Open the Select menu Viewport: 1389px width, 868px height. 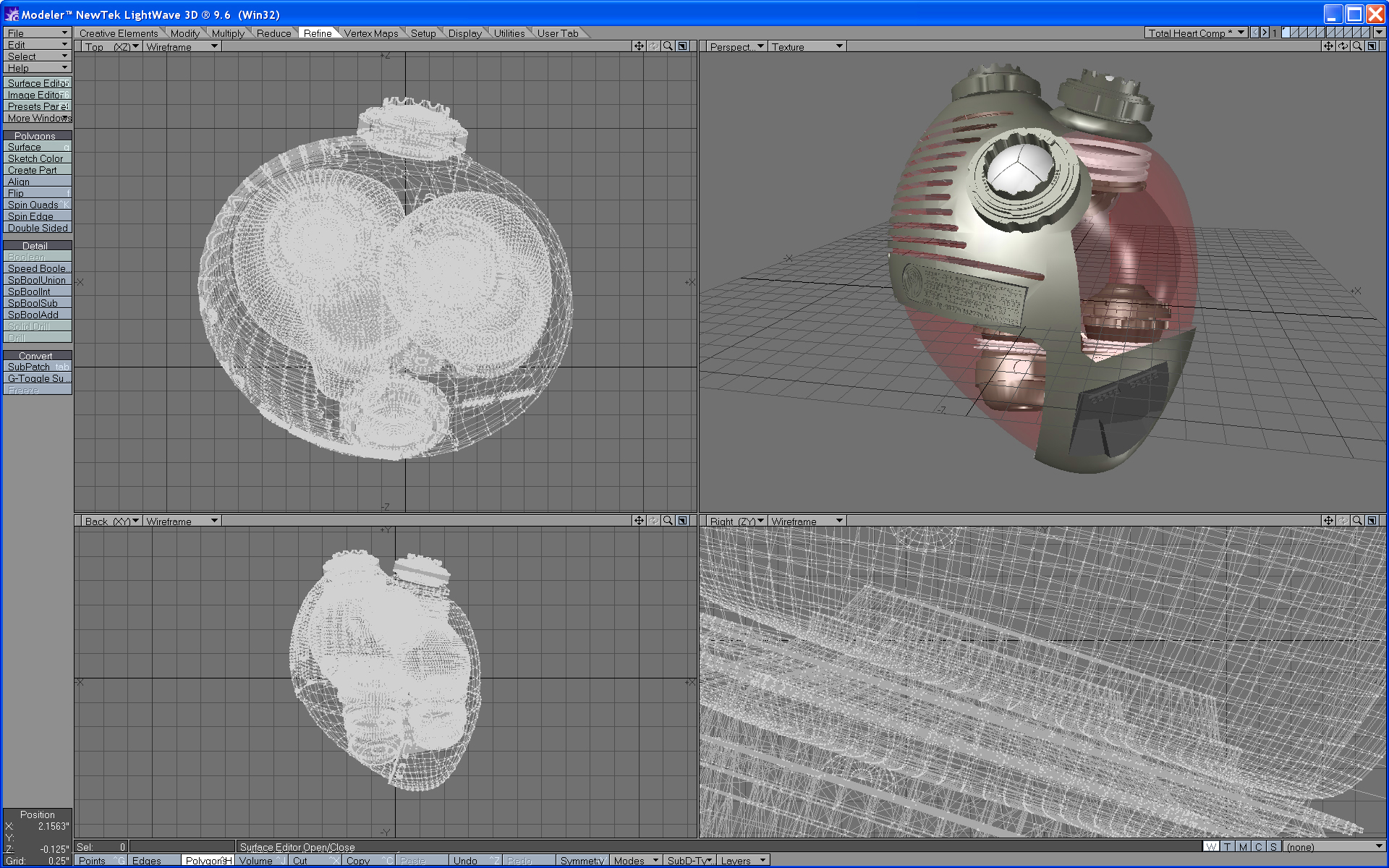pyautogui.click(x=37, y=56)
